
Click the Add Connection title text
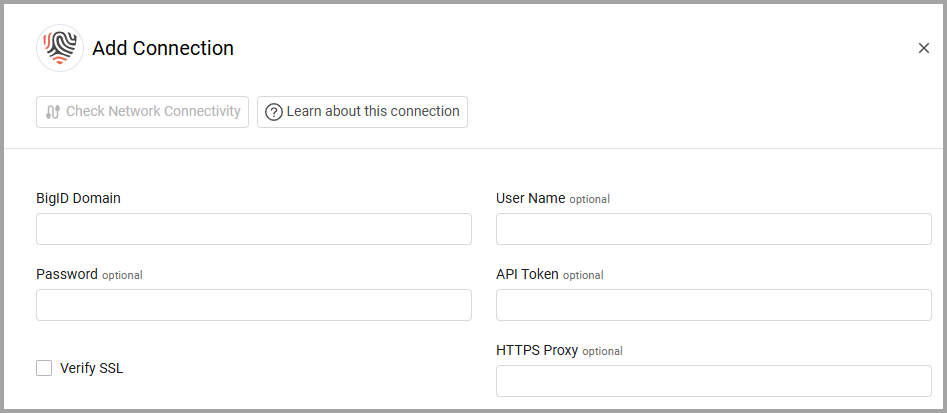163,48
